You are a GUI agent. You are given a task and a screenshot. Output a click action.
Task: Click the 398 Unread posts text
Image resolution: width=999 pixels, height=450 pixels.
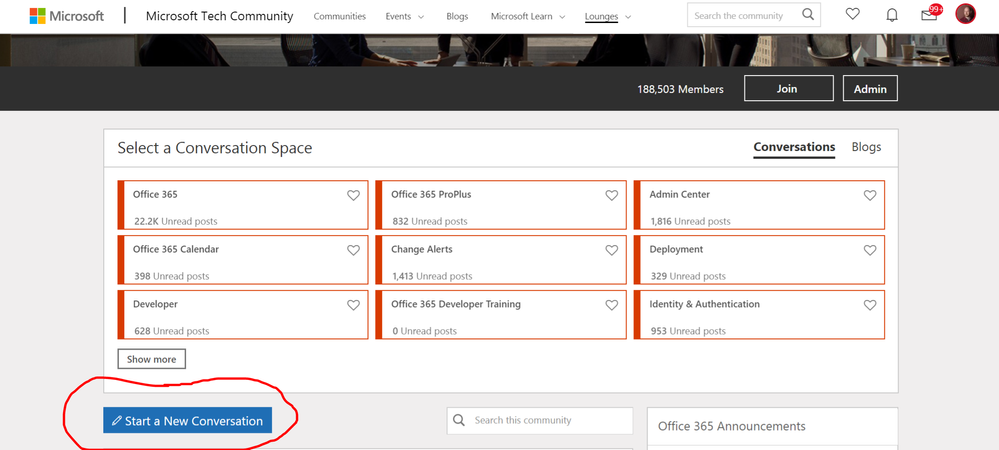(x=171, y=277)
